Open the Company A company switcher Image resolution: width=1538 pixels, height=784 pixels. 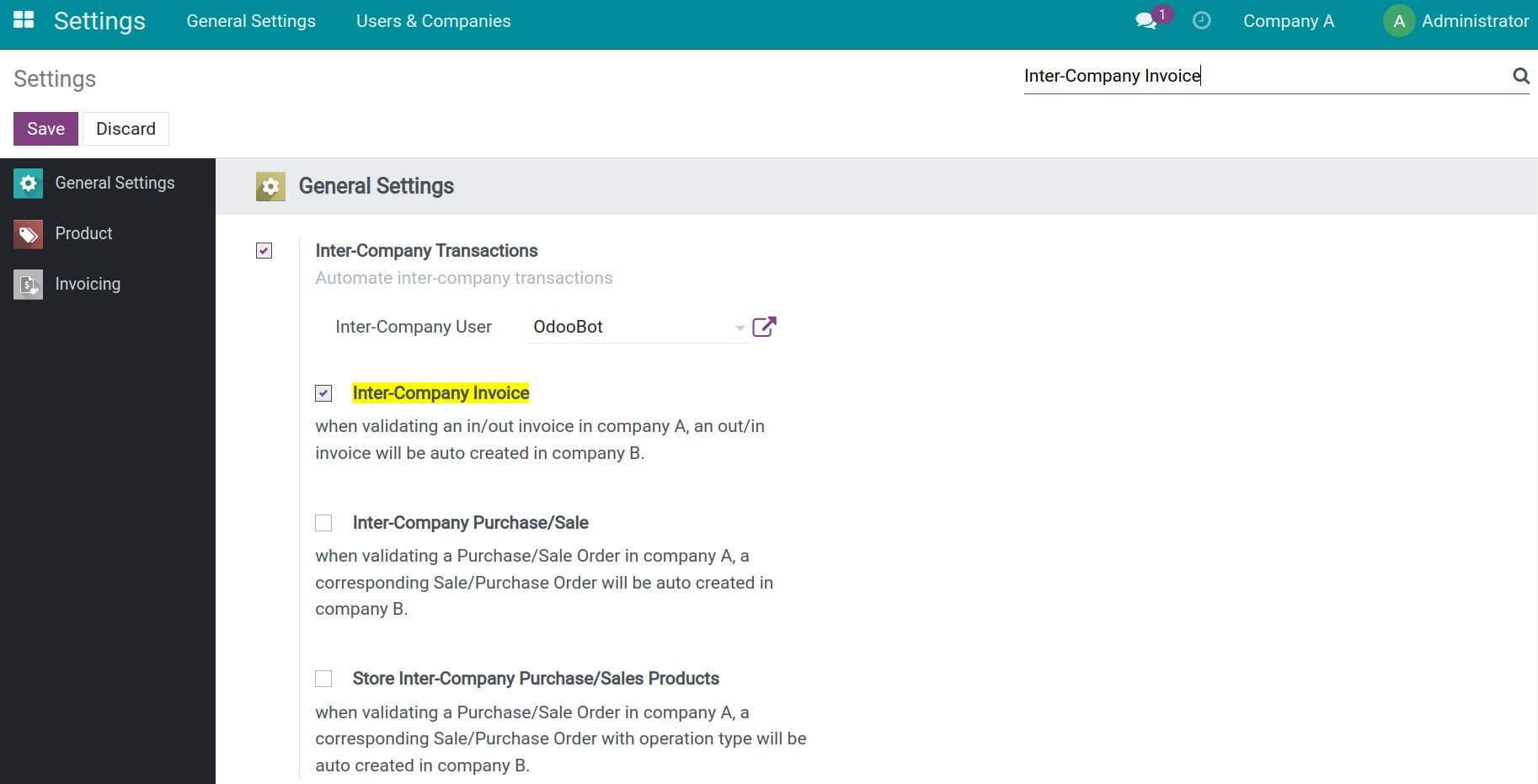(x=1288, y=20)
